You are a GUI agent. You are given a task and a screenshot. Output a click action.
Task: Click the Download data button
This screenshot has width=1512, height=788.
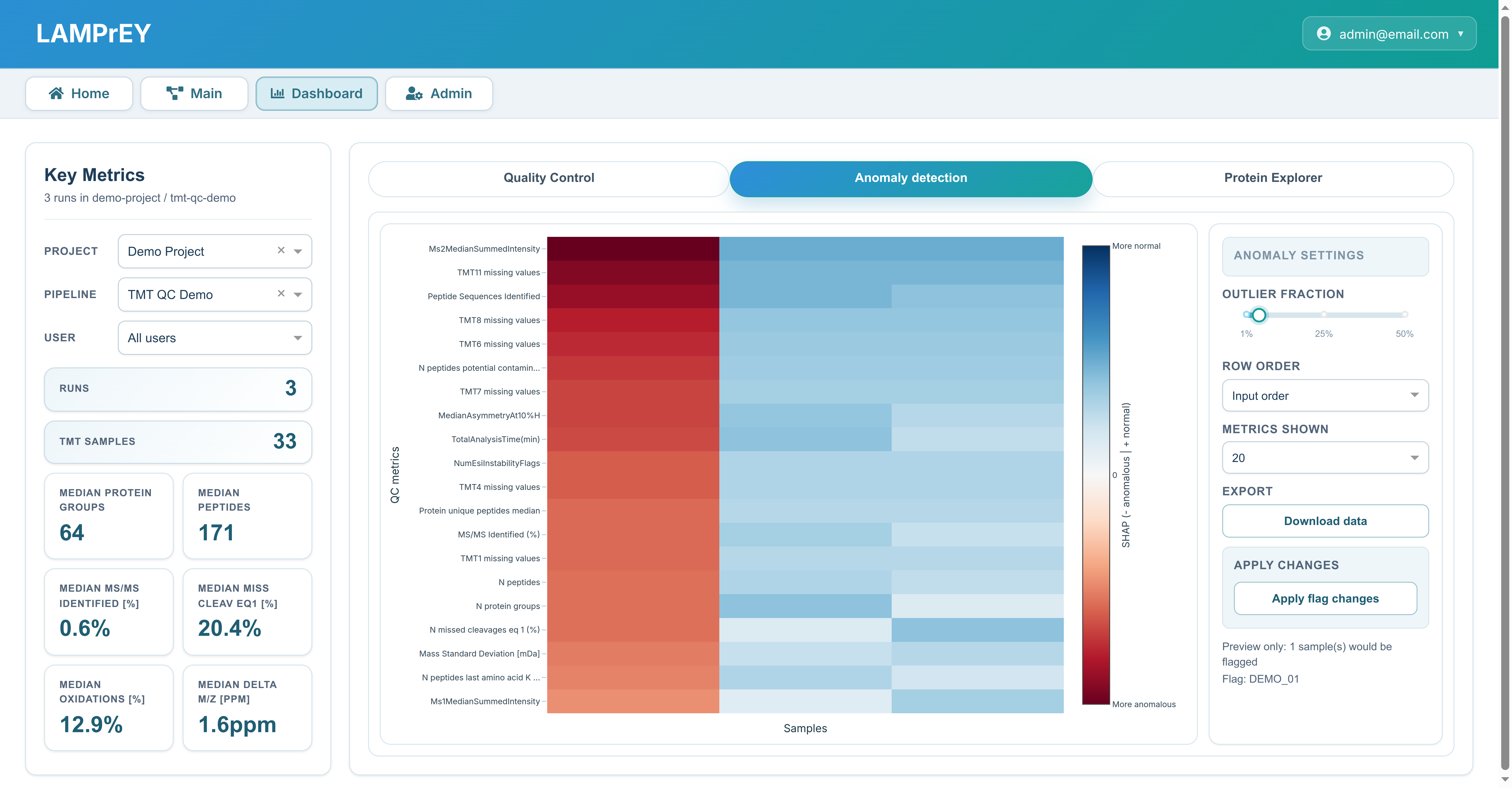click(x=1325, y=521)
